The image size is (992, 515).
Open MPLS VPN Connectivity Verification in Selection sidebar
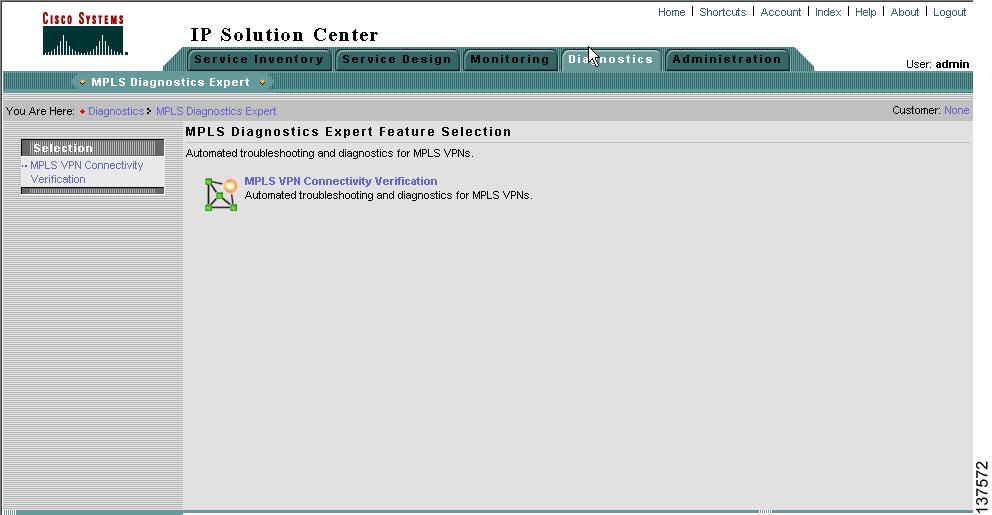pos(87,172)
